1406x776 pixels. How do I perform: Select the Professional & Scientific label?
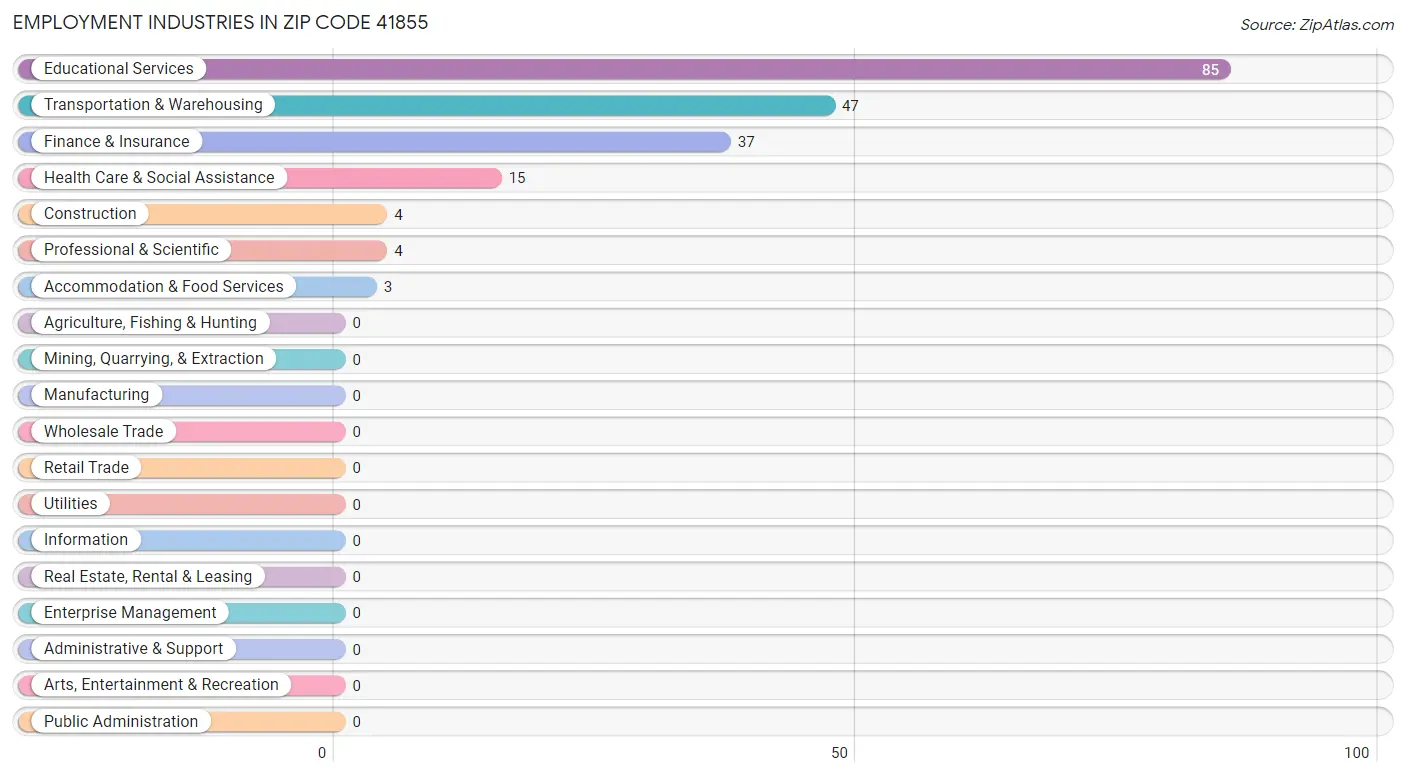coord(131,250)
